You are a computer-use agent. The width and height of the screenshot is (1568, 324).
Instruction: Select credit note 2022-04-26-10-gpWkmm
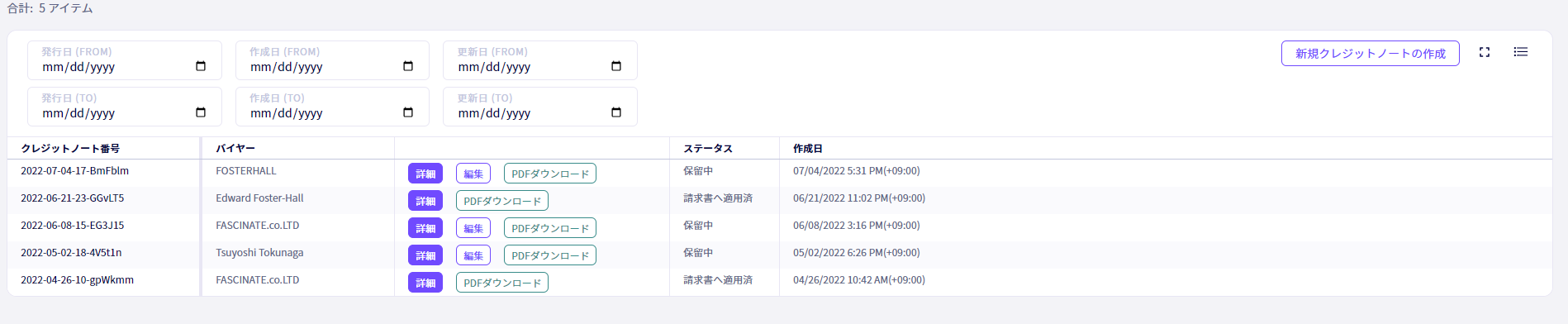point(77,280)
